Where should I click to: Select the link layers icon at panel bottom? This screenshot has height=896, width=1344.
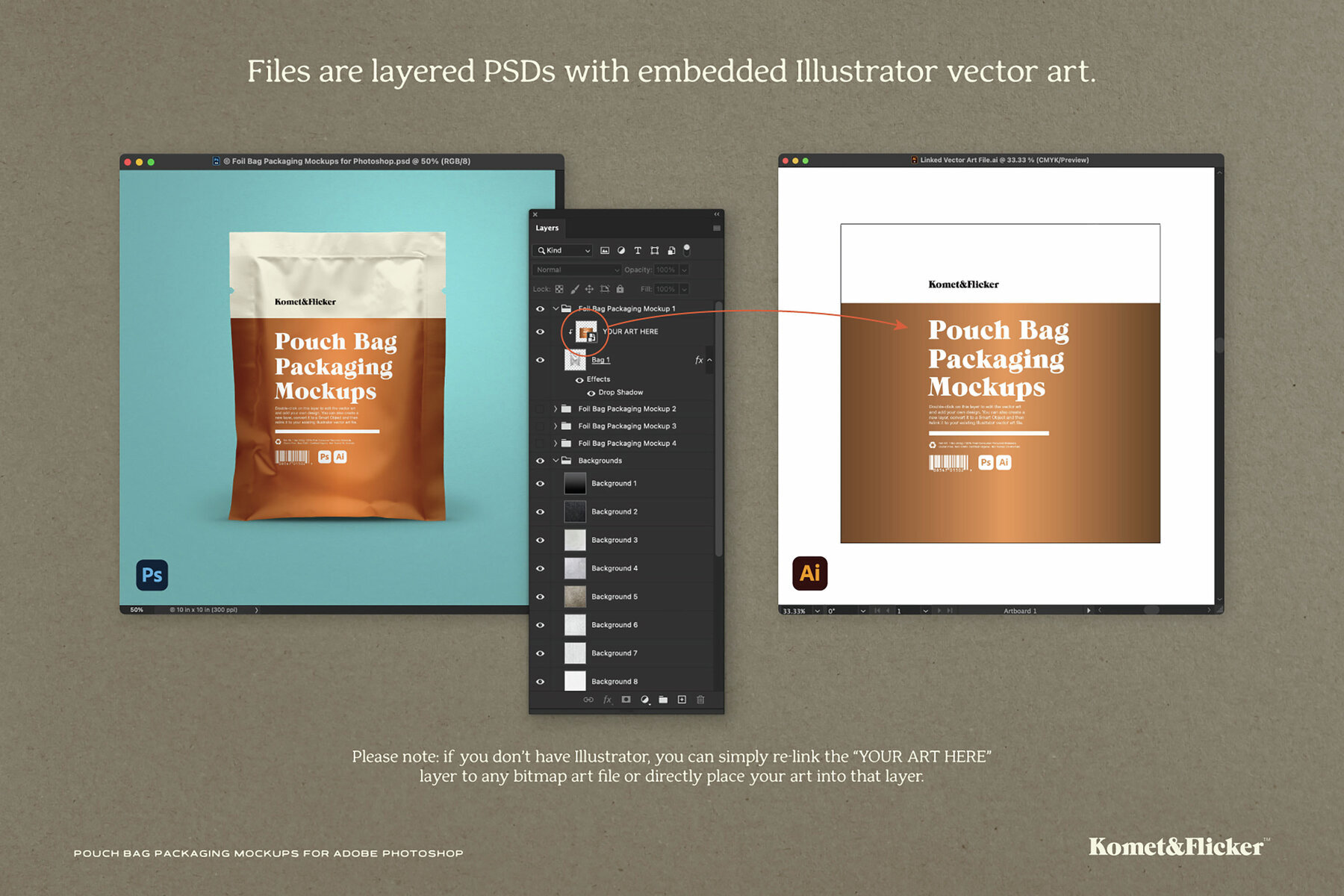[x=588, y=700]
